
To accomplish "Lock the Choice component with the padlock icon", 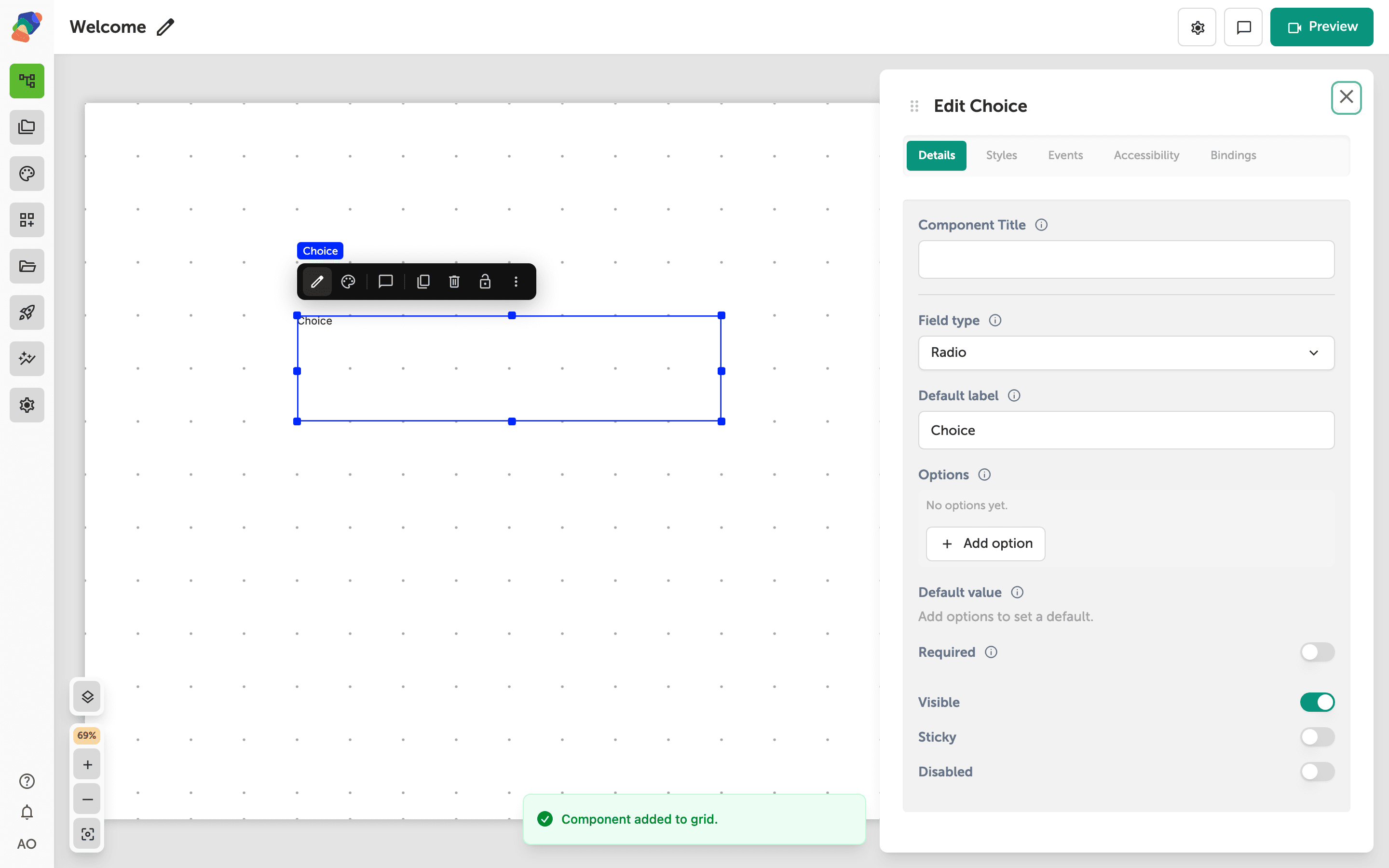I will pyautogui.click(x=485, y=281).
